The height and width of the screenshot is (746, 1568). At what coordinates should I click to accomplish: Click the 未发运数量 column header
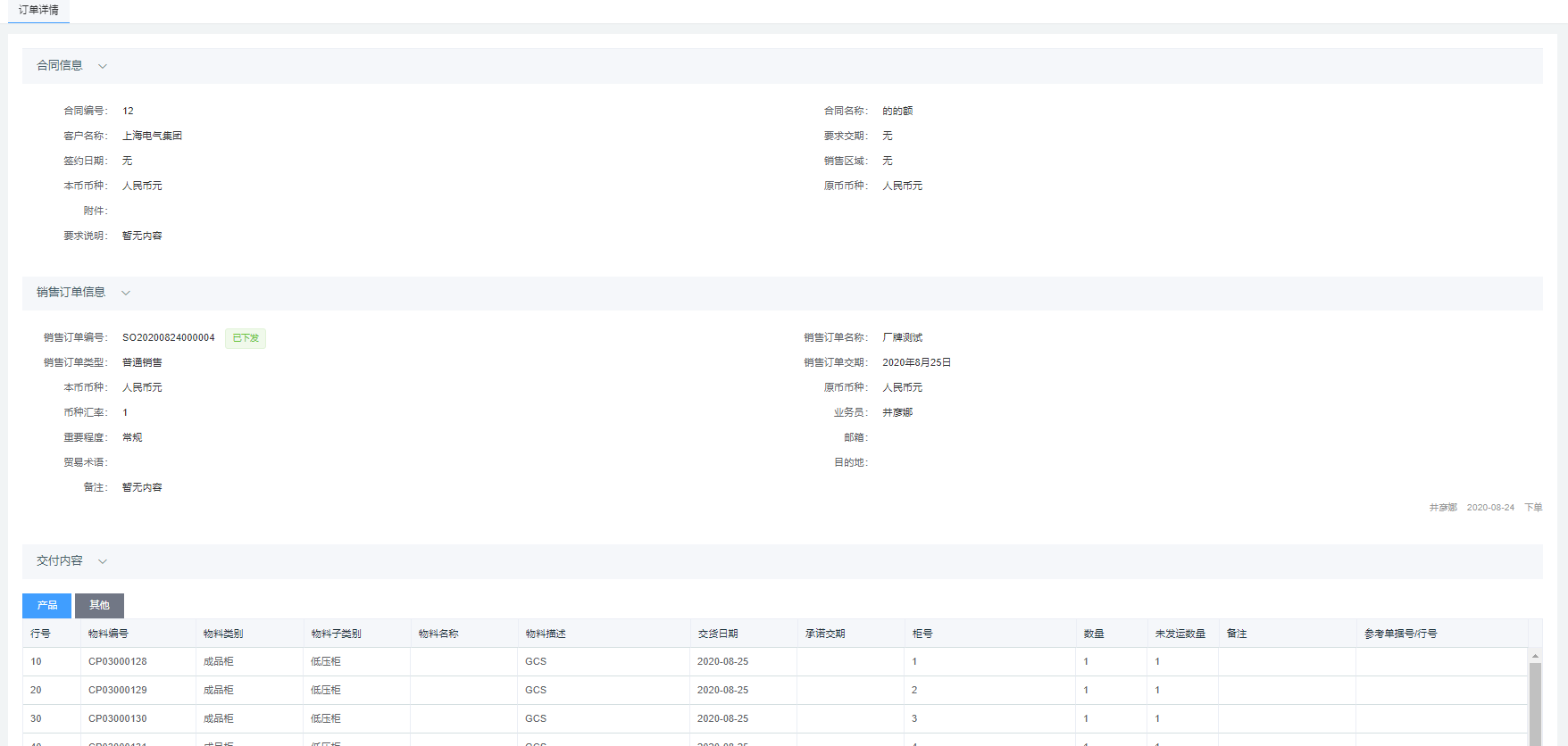[1180, 634]
